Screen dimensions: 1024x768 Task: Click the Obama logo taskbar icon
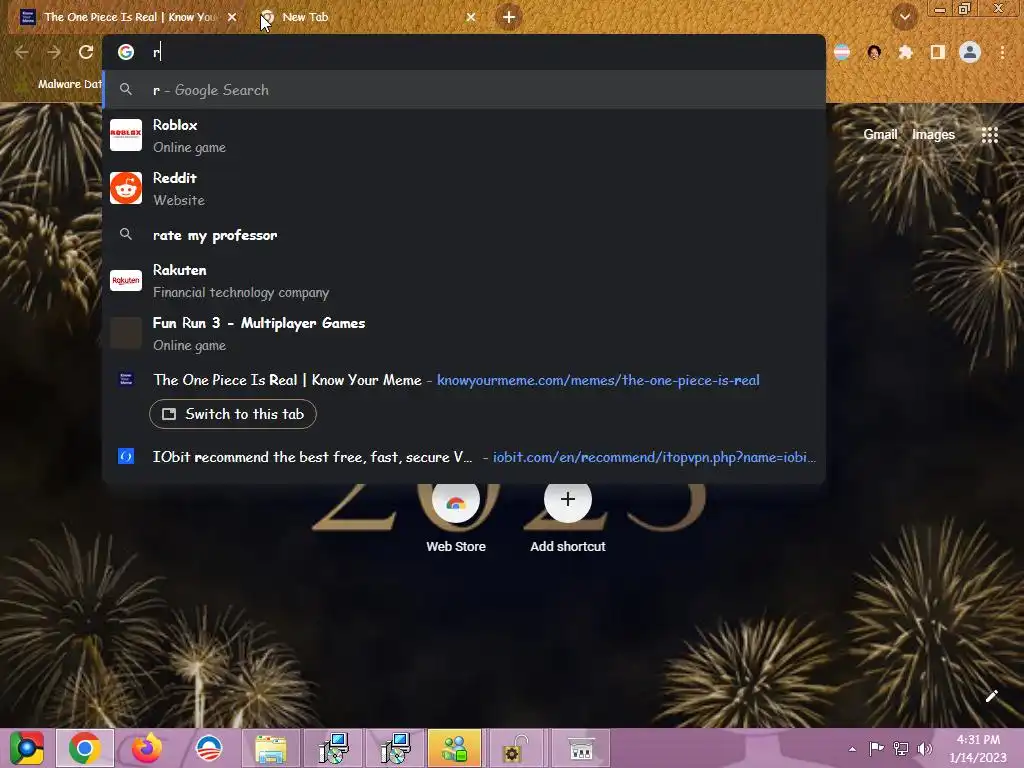pyautogui.click(x=209, y=748)
